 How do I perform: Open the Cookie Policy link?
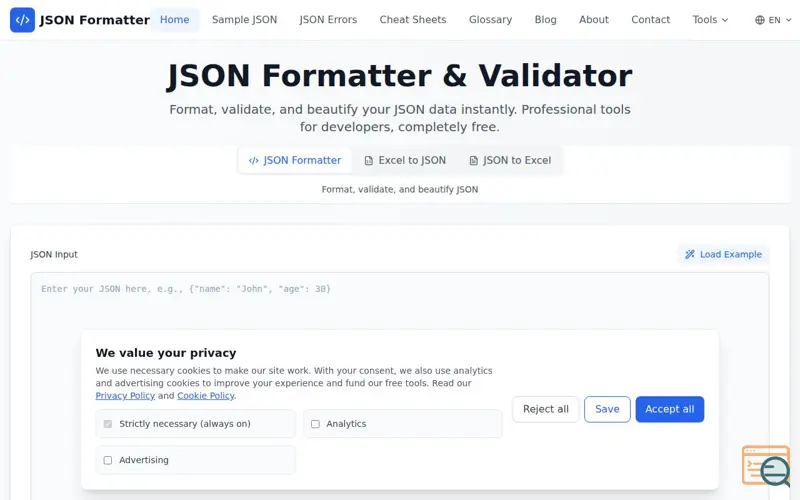point(206,396)
